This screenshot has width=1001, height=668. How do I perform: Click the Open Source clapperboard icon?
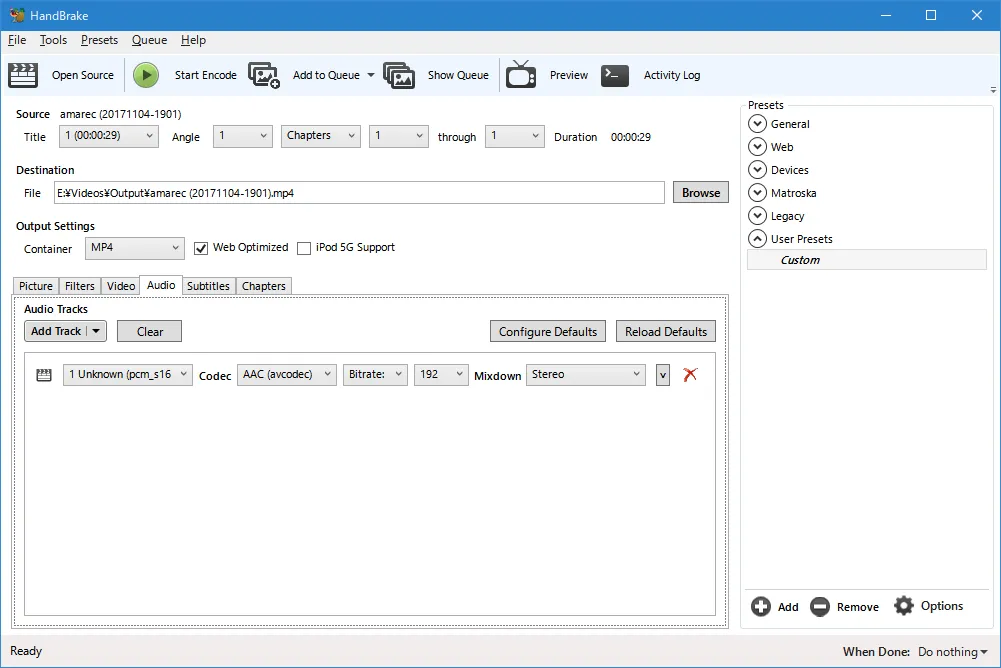click(x=23, y=75)
